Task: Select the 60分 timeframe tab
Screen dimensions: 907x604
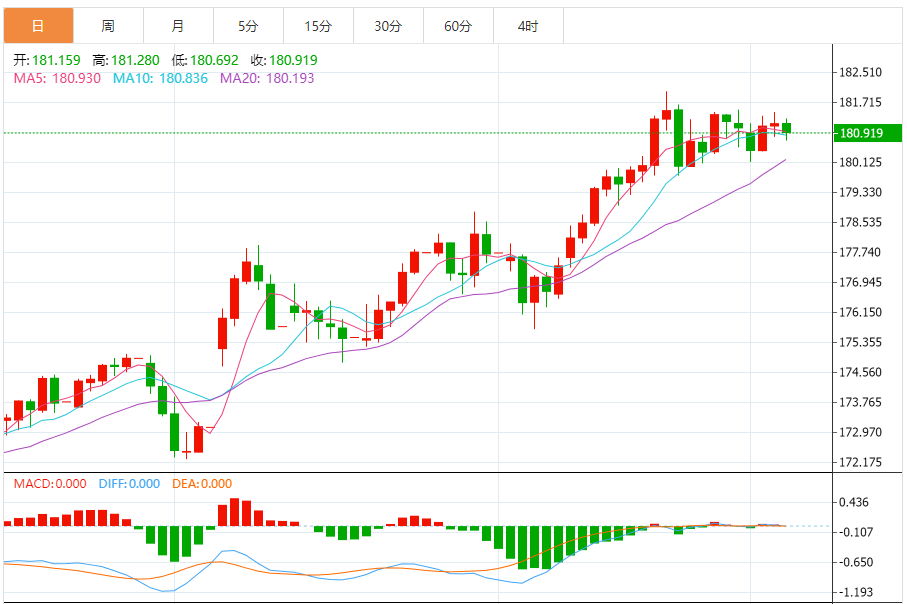Action: [x=458, y=26]
